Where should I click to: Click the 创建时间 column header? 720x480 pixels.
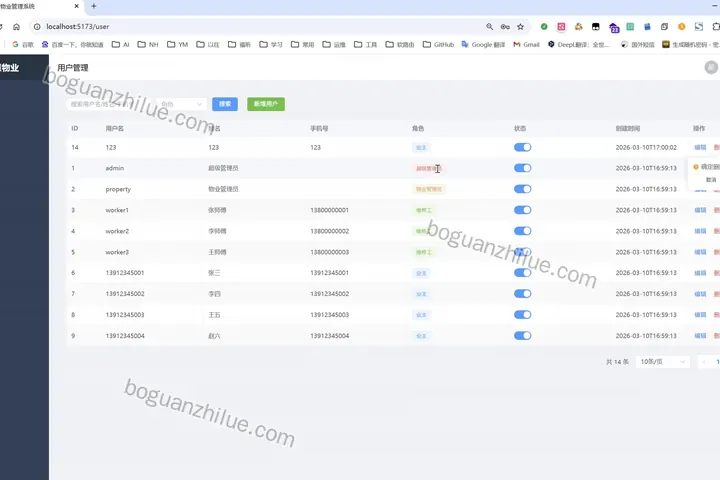(x=628, y=129)
